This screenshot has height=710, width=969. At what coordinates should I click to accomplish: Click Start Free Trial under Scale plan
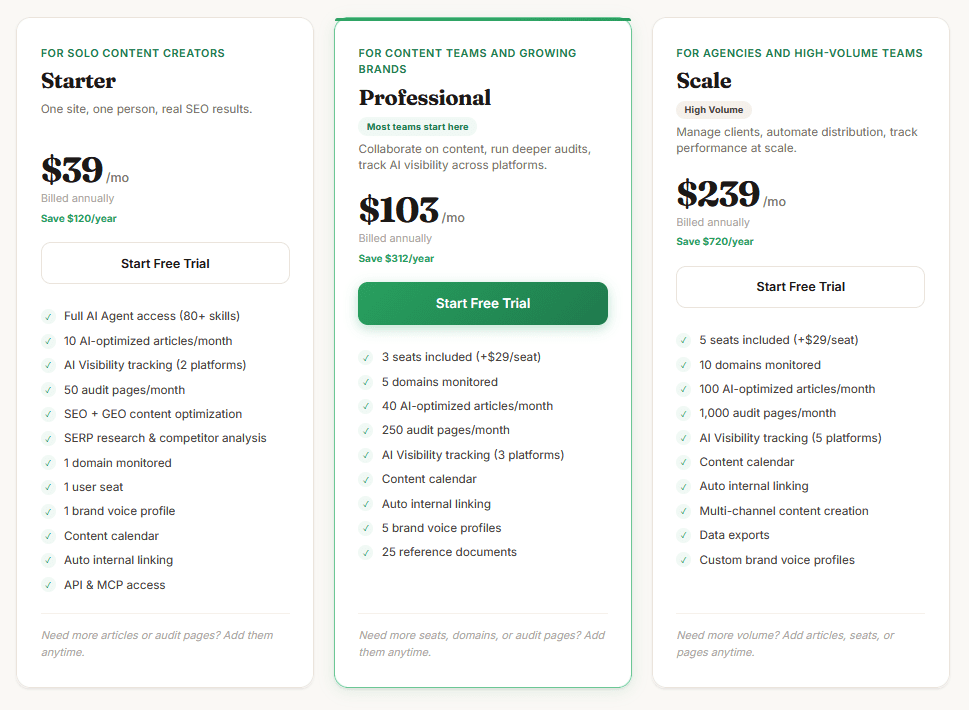pos(800,287)
